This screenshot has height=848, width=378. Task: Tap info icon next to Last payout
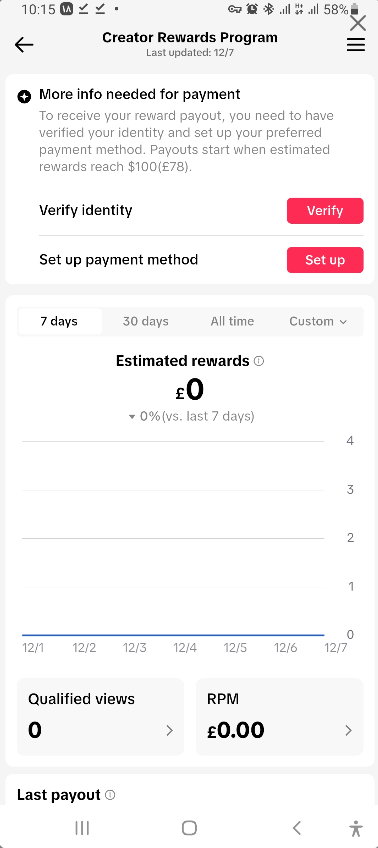[110, 794]
